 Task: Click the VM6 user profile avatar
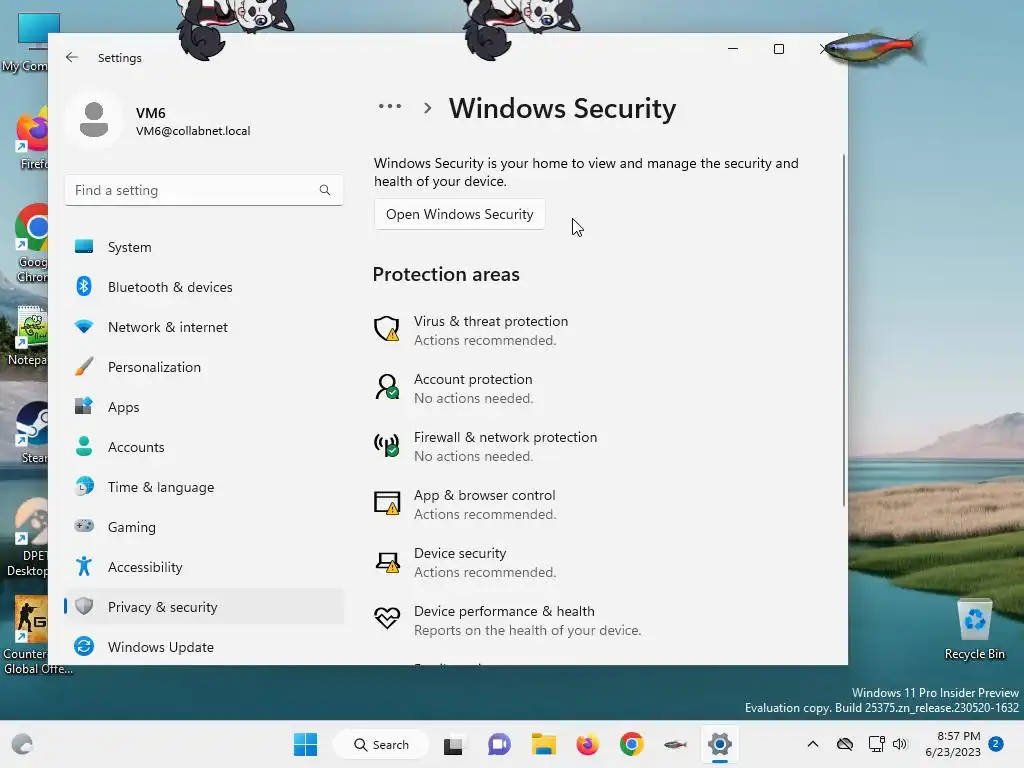coord(94,120)
